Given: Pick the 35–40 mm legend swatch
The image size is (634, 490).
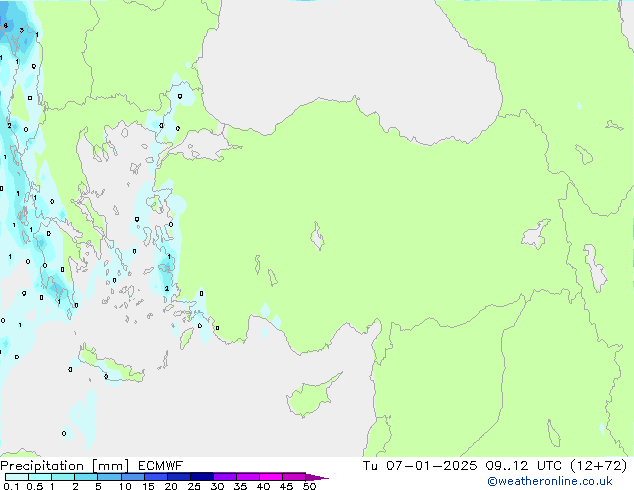Looking at the screenshot, I should click(248, 477).
